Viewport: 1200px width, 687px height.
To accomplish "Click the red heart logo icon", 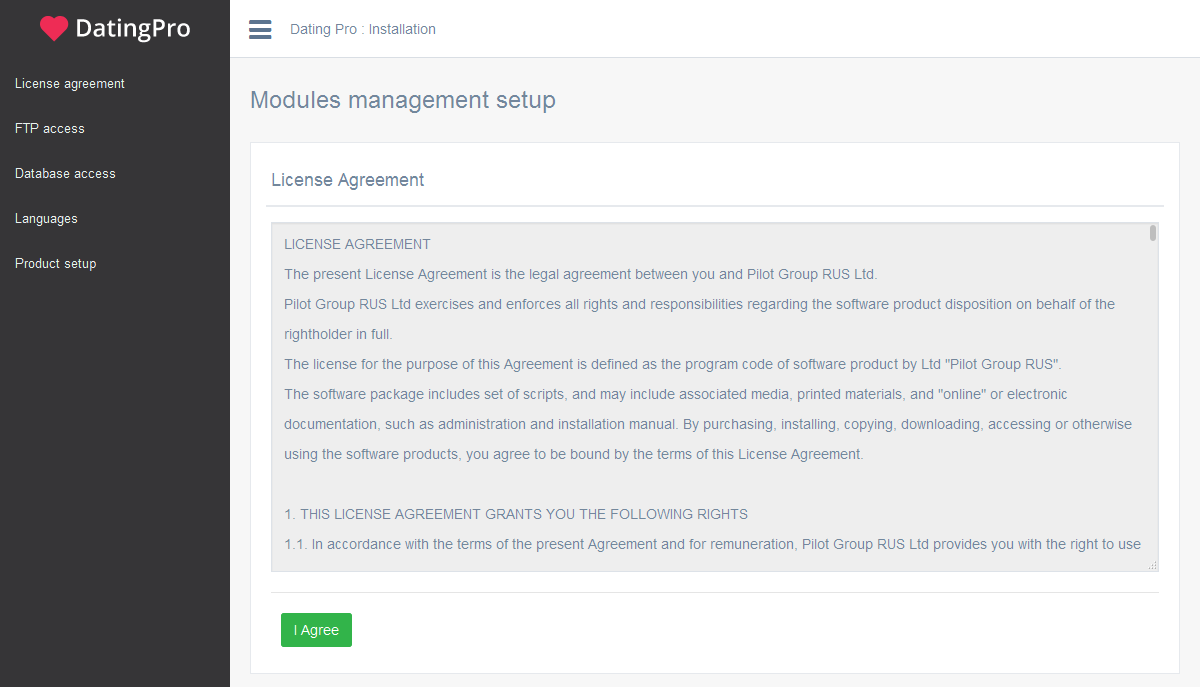I will [x=54, y=29].
